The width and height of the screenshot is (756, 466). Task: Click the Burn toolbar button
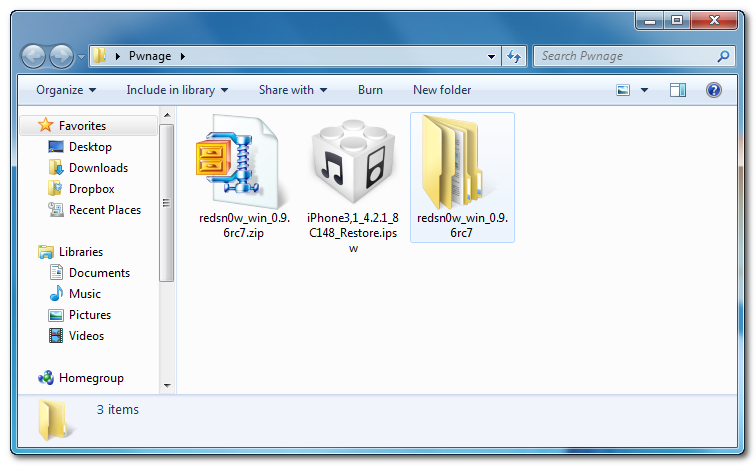point(370,90)
